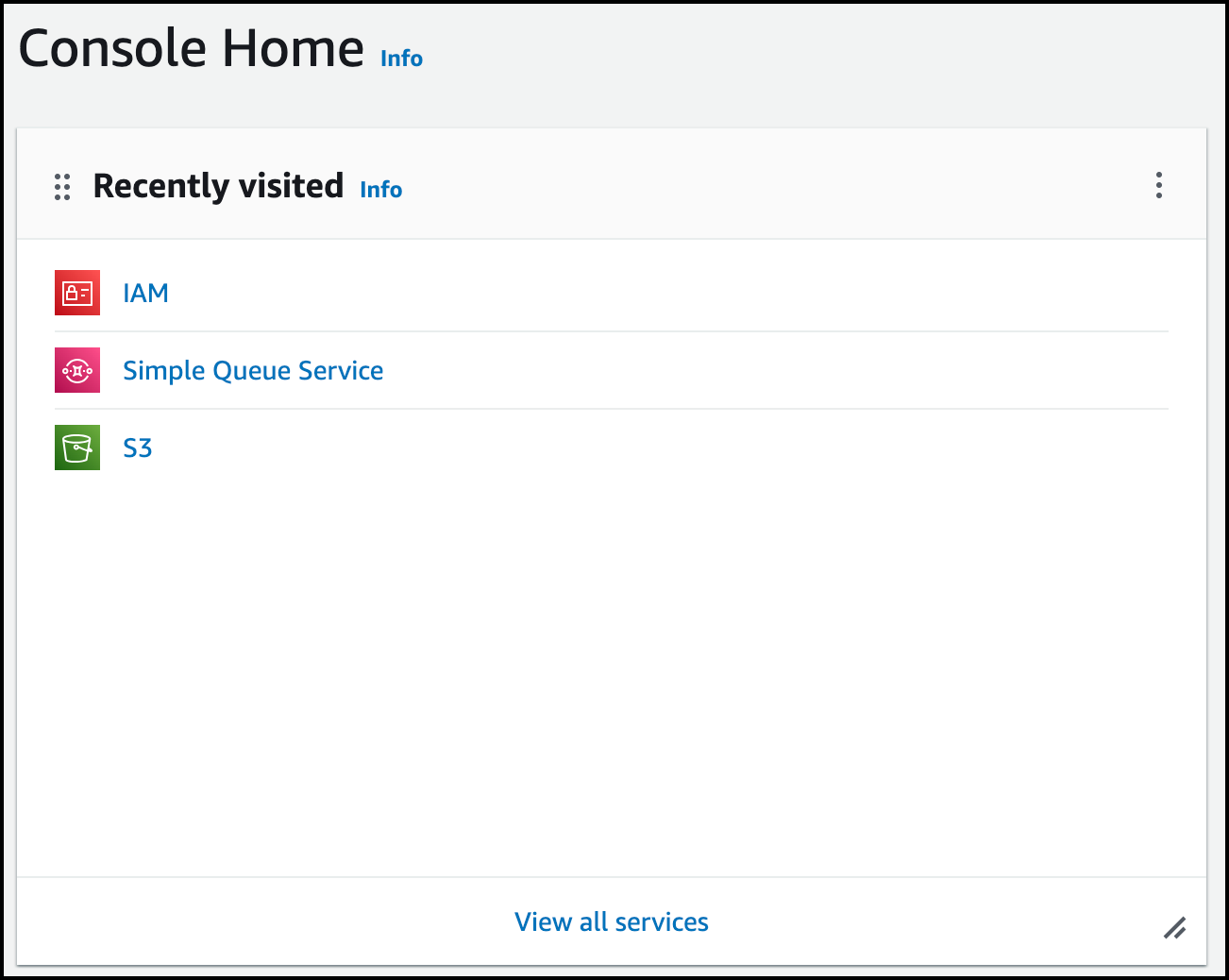Click the Recently visited widget heading
1229x980 pixels.
coord(218,186)
